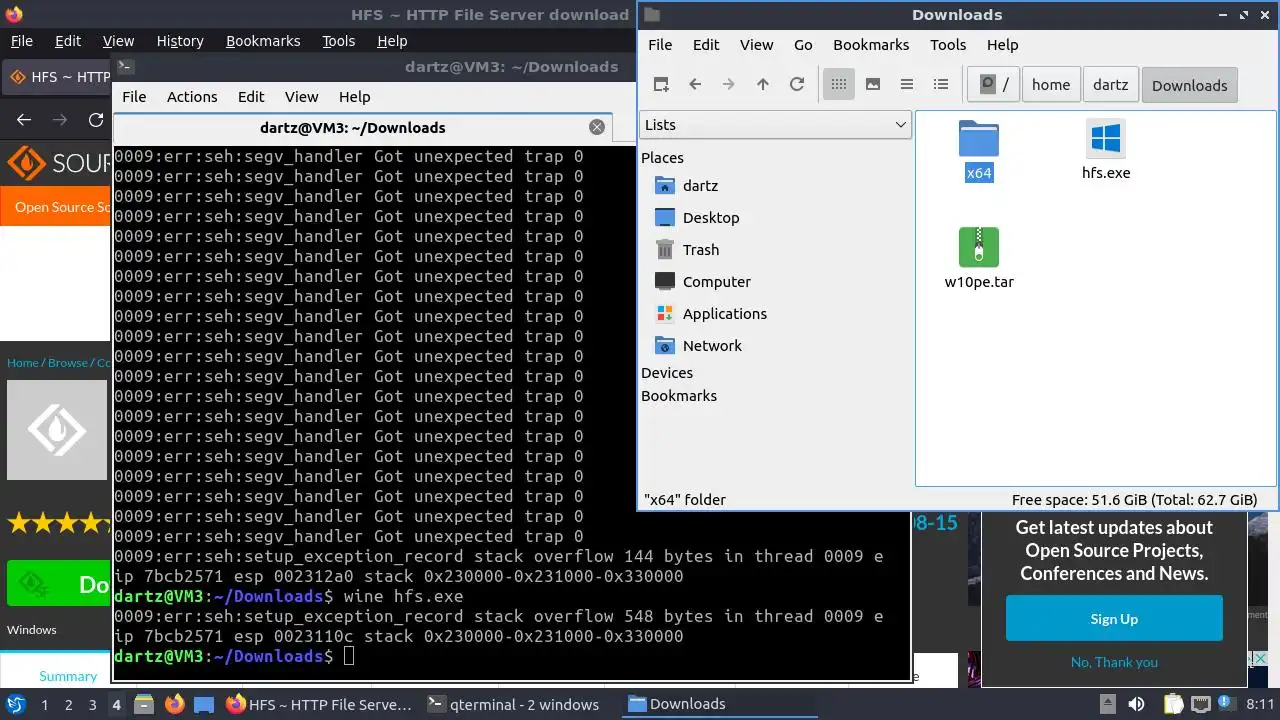The image size is (1280, 720).
Task: Select the hfs.exe file icon
Action: (x=1105, y=139)
